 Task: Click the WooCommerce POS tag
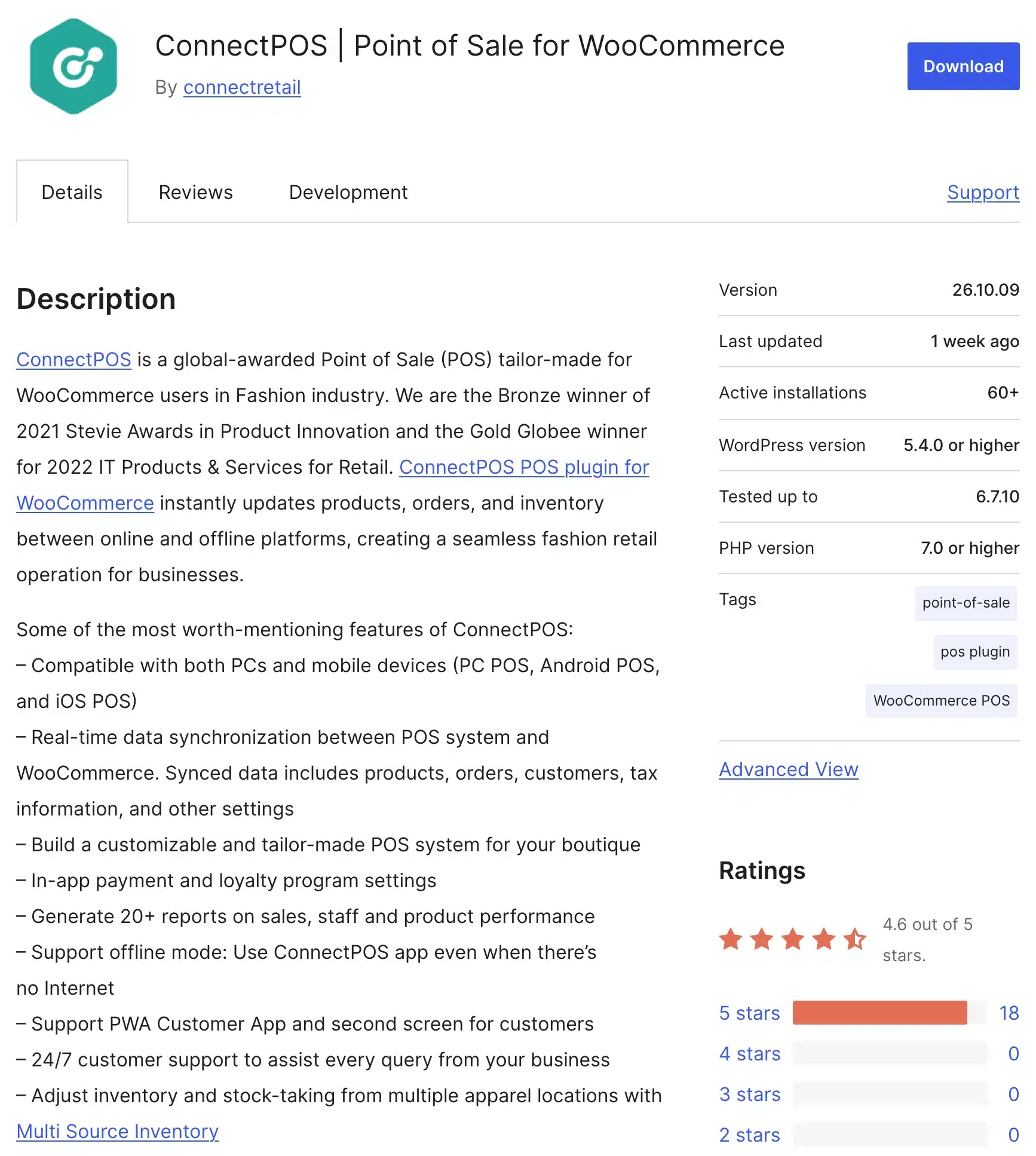pyautogui.click(x=941, y=701)
